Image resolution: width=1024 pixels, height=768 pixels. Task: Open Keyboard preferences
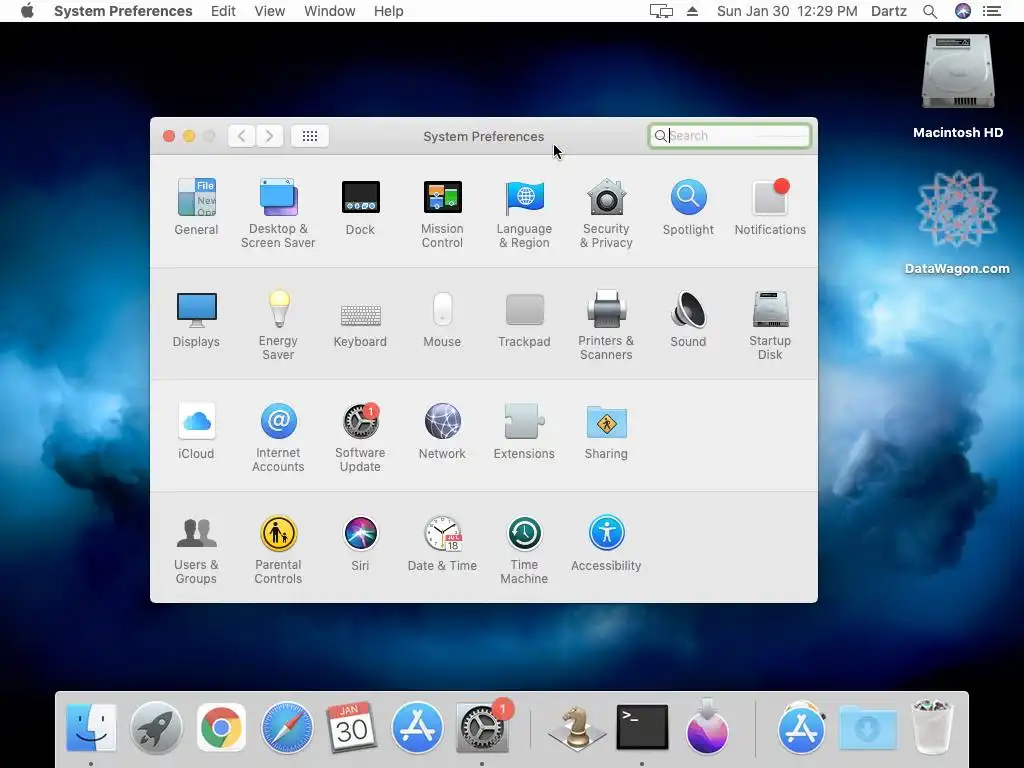coord(360,325)
